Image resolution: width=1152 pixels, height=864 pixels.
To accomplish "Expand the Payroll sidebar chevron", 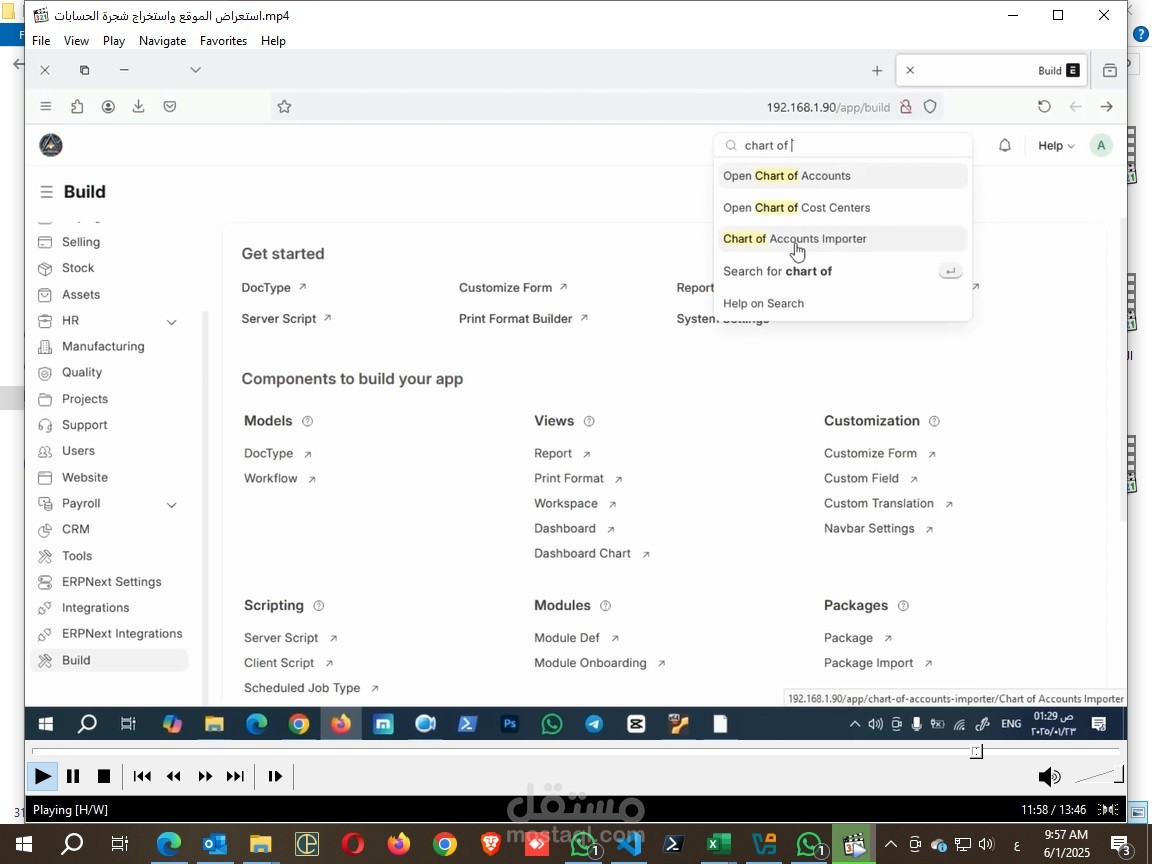I will (171, 505).
